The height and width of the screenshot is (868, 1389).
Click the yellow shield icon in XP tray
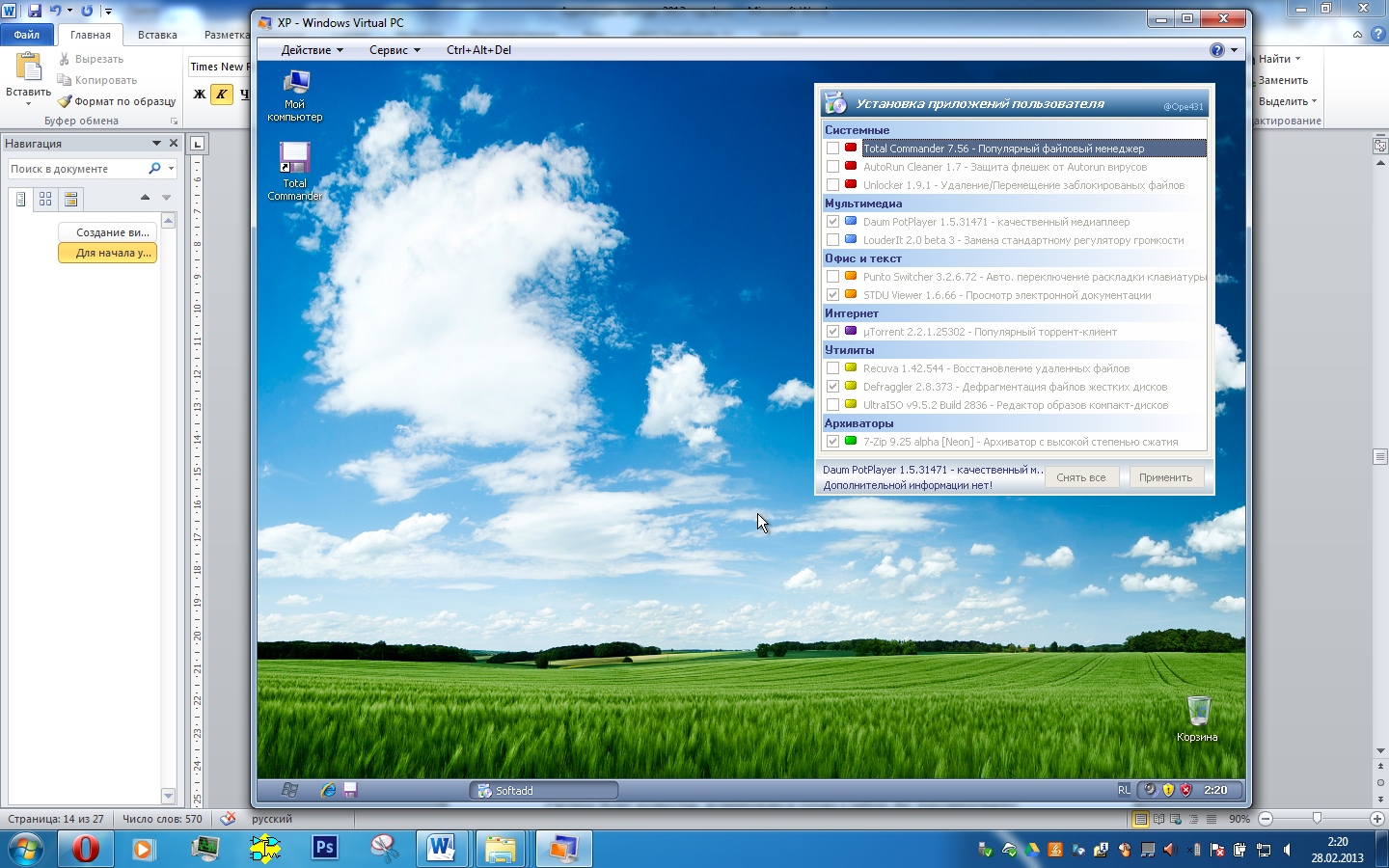(x=1168, y=790)
